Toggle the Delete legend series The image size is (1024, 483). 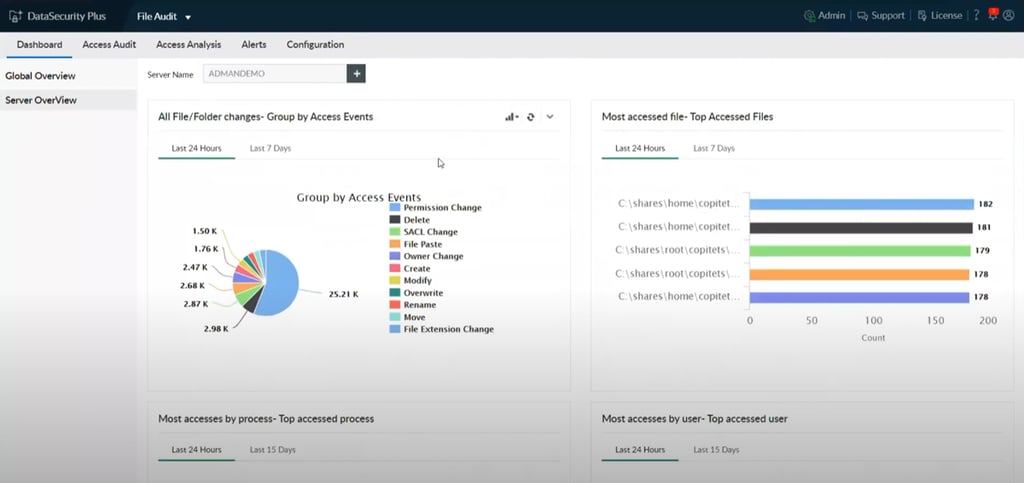click(x=416, y=220)
